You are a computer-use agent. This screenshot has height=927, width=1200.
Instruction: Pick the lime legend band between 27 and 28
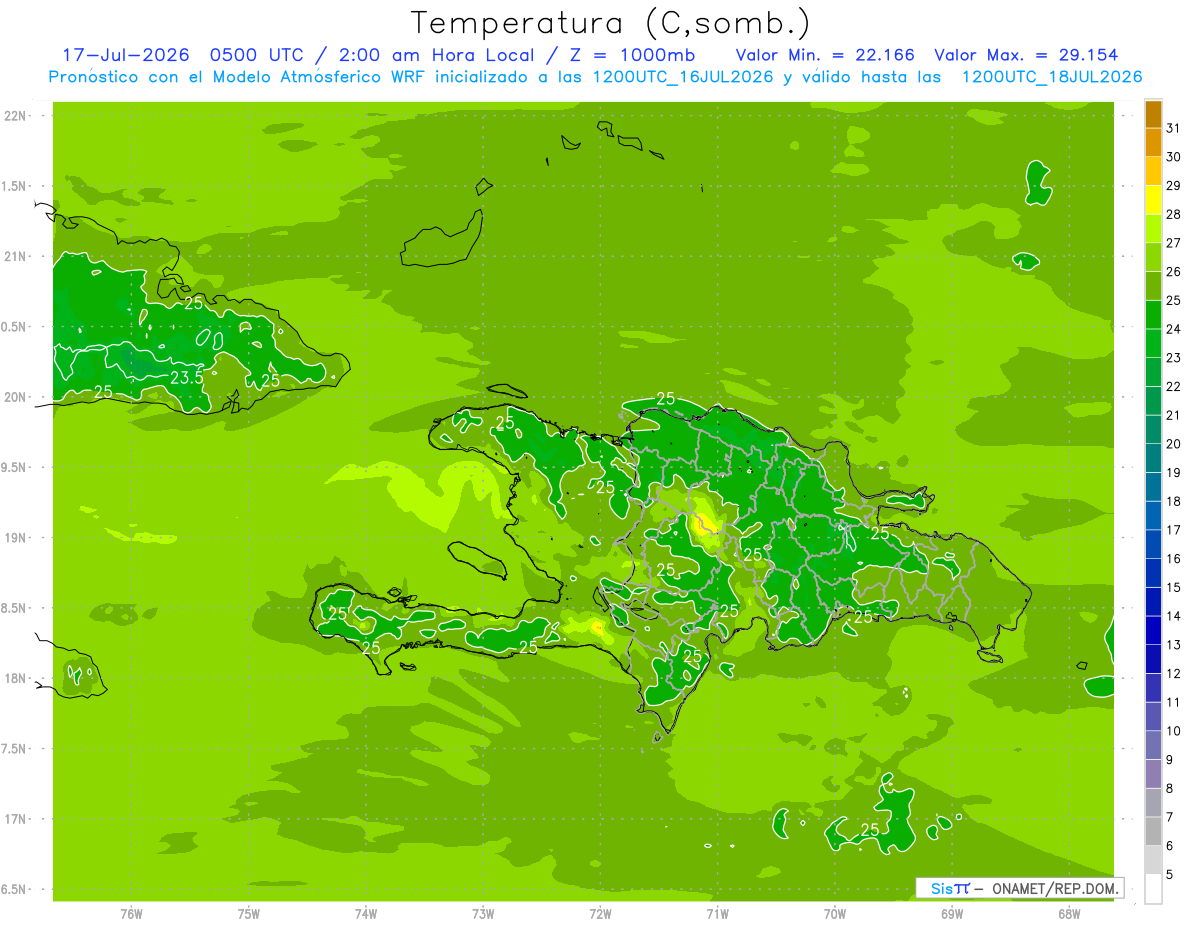pyautogui.click(x=1153, y=229)
